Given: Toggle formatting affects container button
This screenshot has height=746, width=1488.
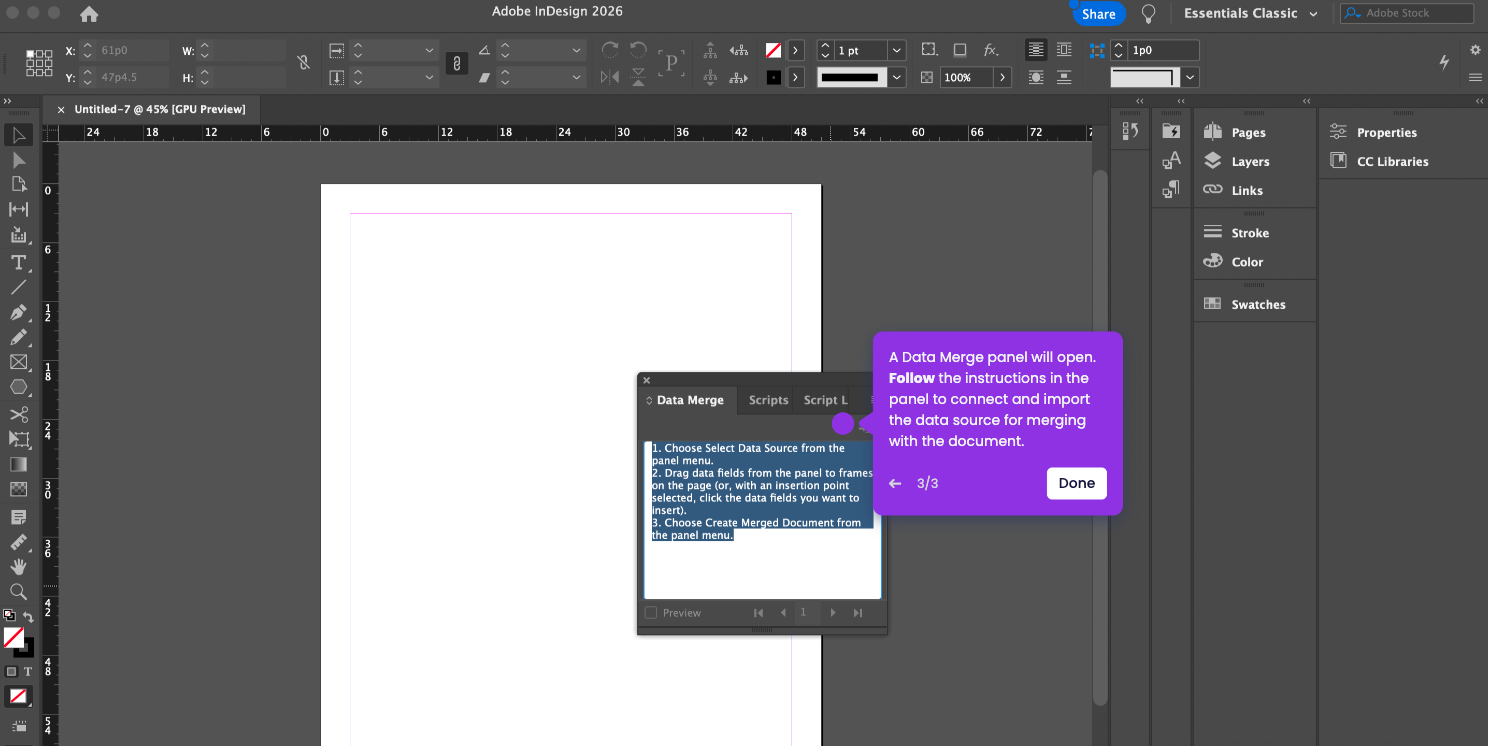Looking at the screenshot, I should (x=12, y=672).
